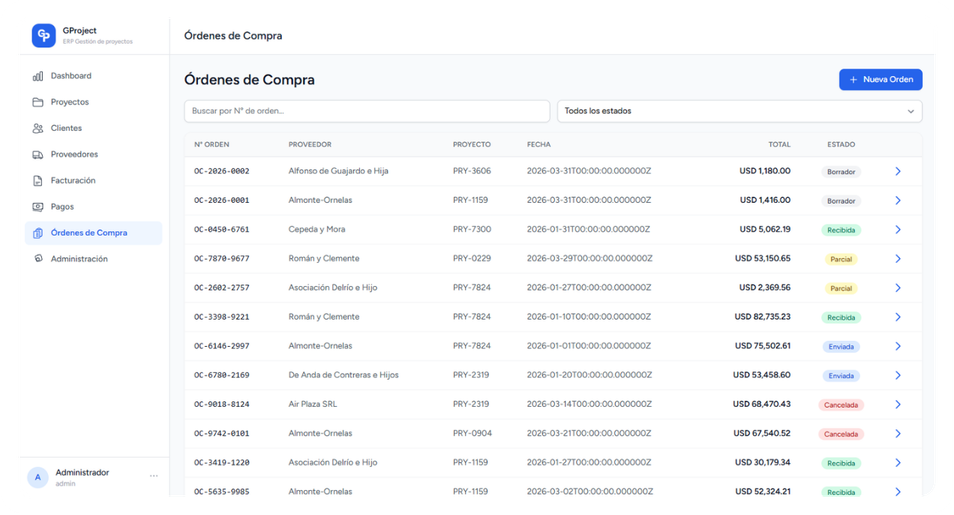Go to the Facturación menu item
This screenshot has height=515, width=954.
73,181
